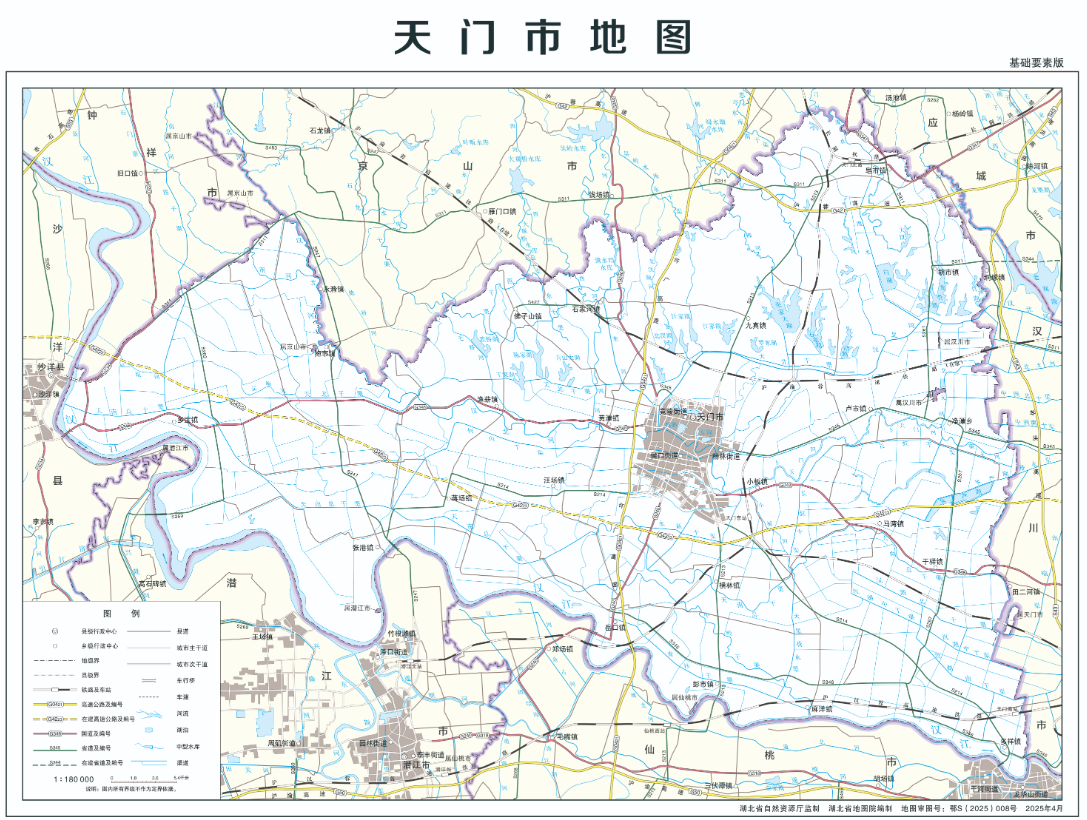Click the 基础要素版 version label

[1036, 63]
